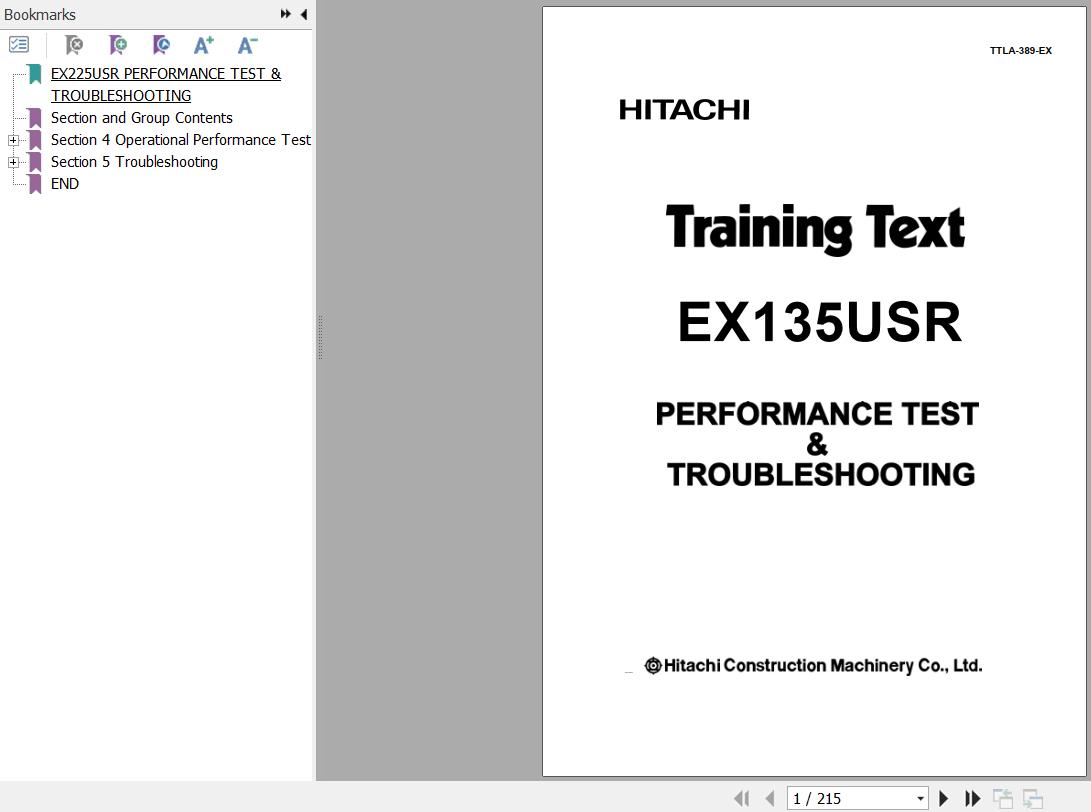Click bookmark icon beside Section and Group Contents
Viewport: 1091px width, 812px height.
[x=35, y=118]
